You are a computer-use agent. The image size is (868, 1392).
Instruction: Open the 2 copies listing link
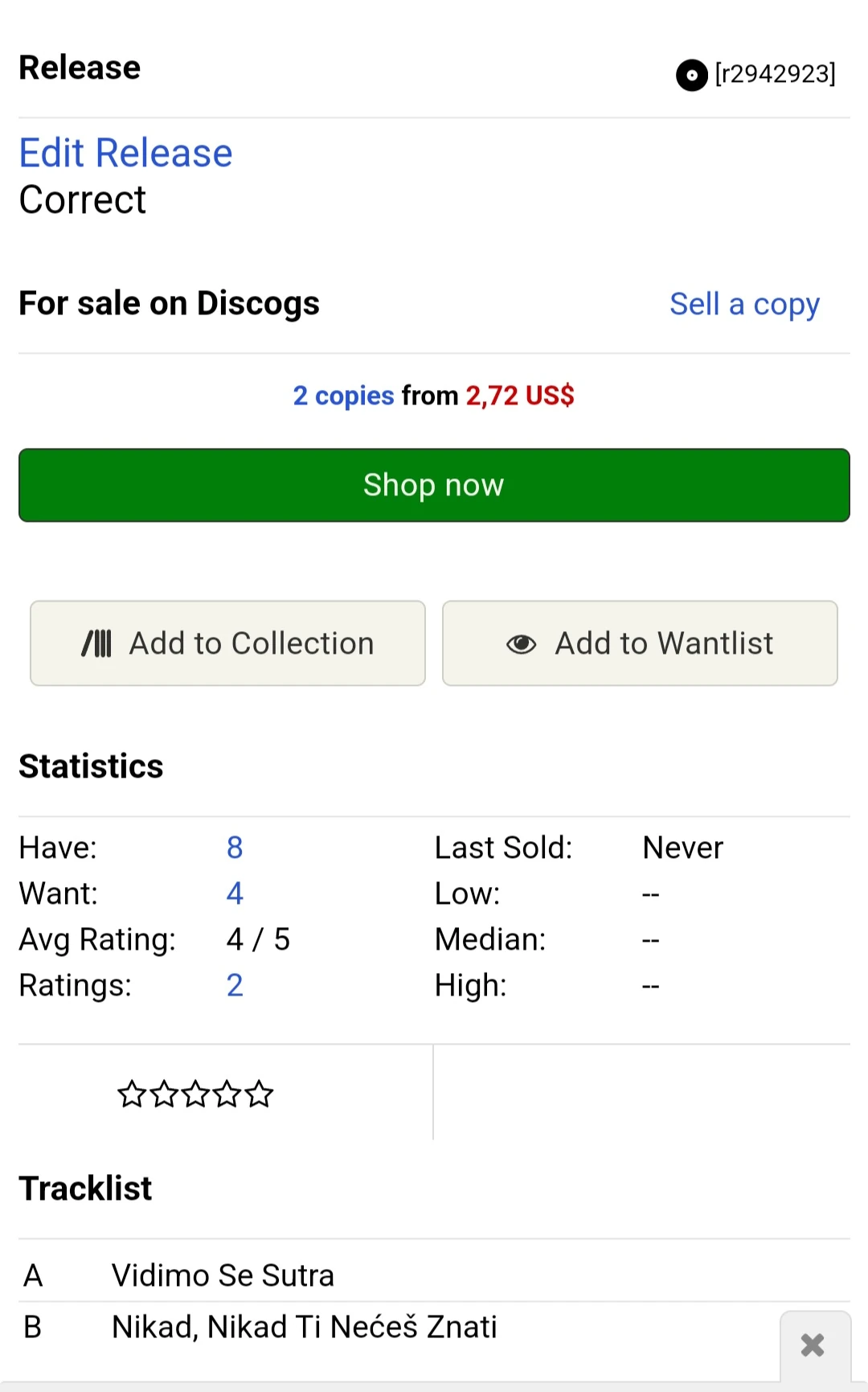tap(343, 396)
